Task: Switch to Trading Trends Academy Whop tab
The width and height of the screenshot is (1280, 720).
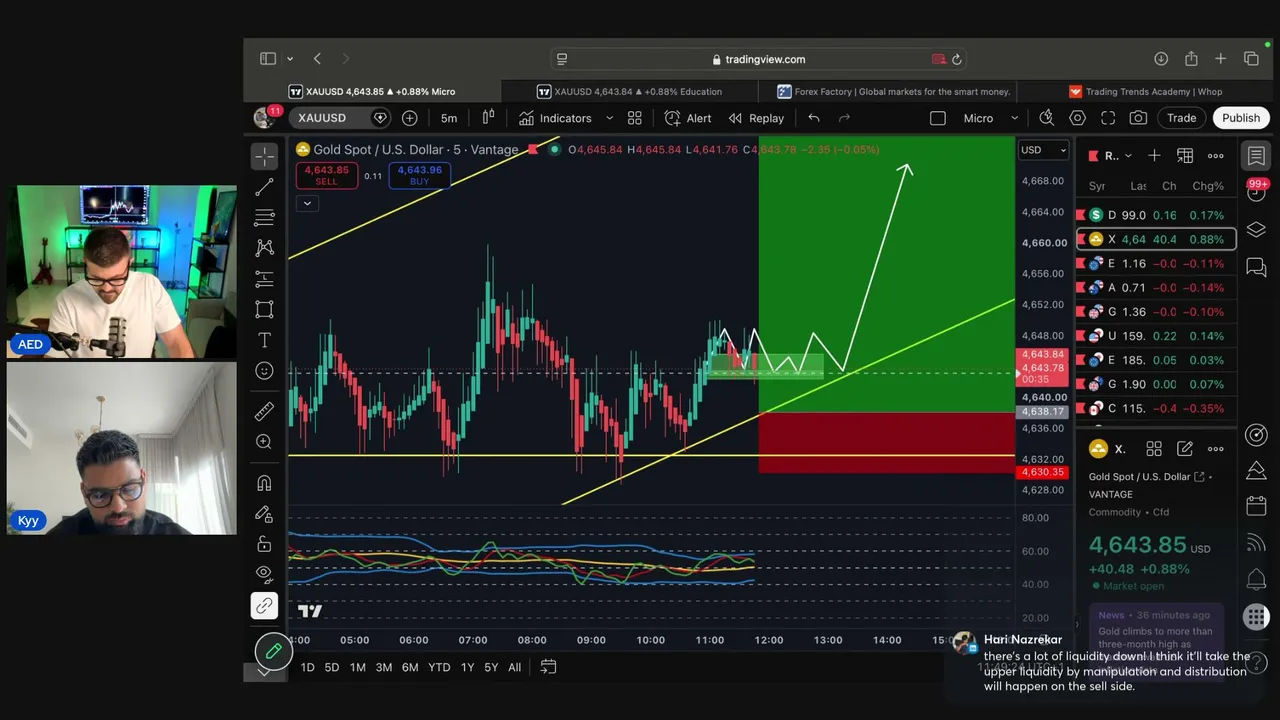Action: (1145, 91)
